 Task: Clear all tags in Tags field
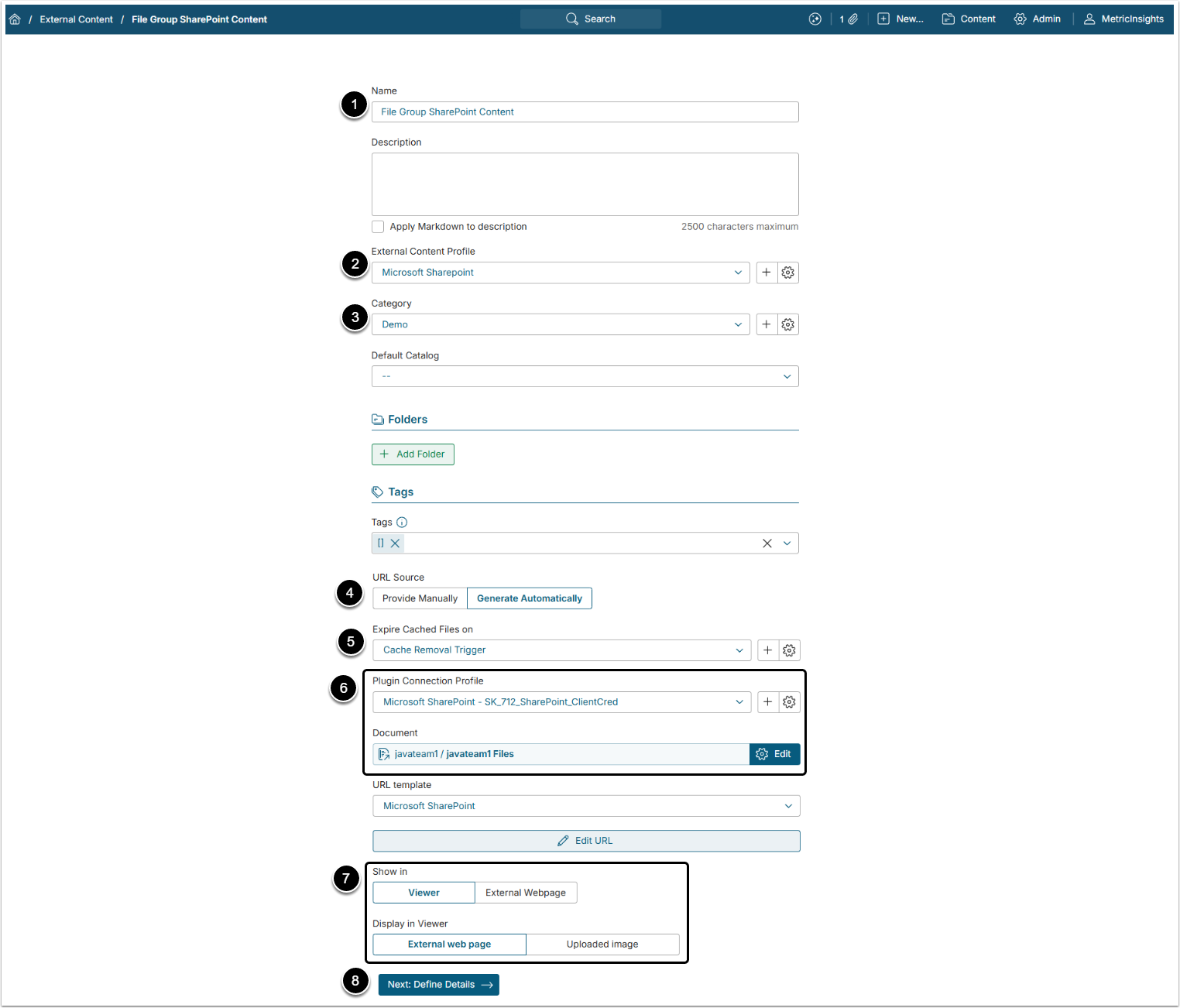[x=767, y=543]
